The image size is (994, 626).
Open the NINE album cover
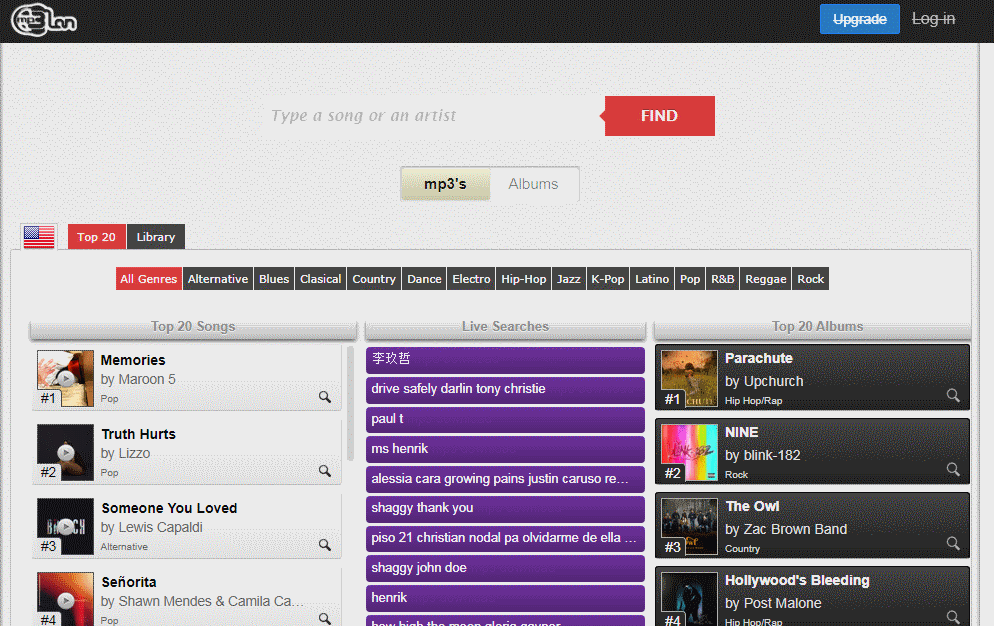click(x=690, y=452)
